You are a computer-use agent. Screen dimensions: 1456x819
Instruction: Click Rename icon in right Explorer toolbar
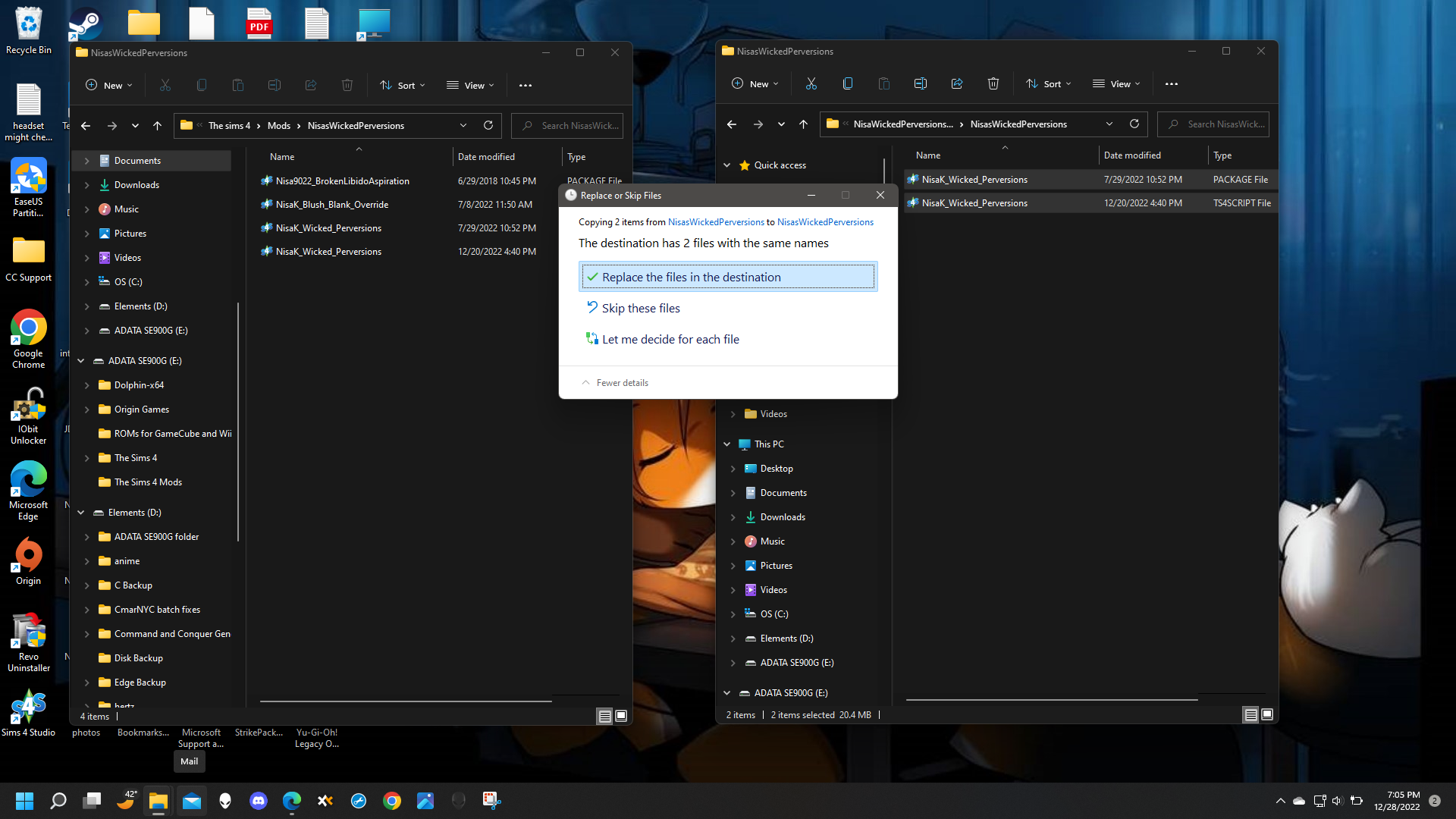coord(920,84)
